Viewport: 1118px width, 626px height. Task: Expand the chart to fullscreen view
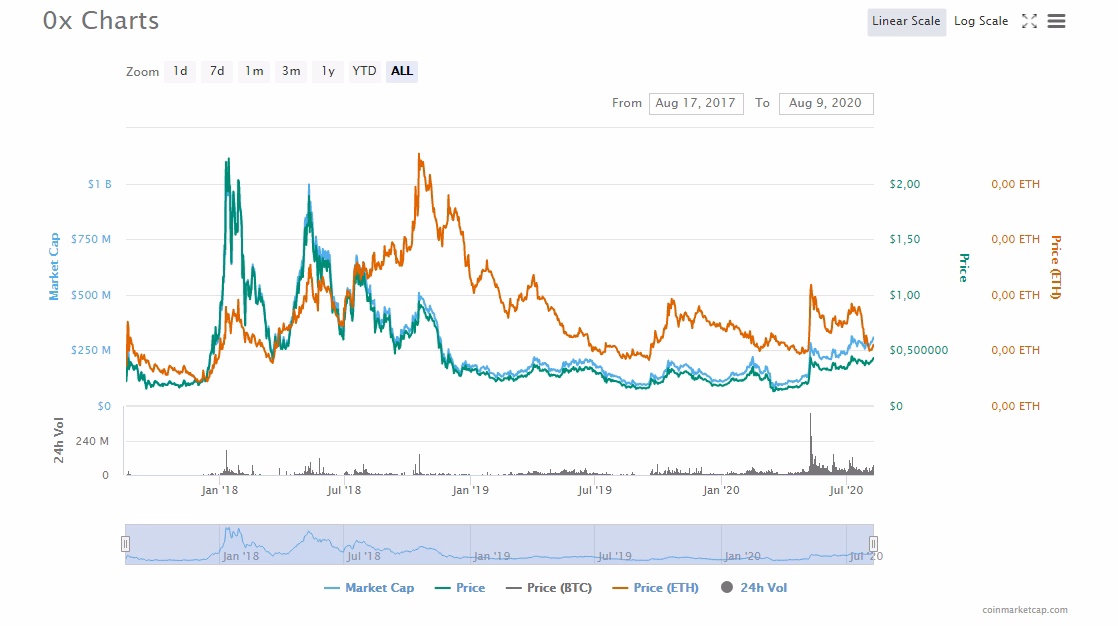pos(1029,21)
